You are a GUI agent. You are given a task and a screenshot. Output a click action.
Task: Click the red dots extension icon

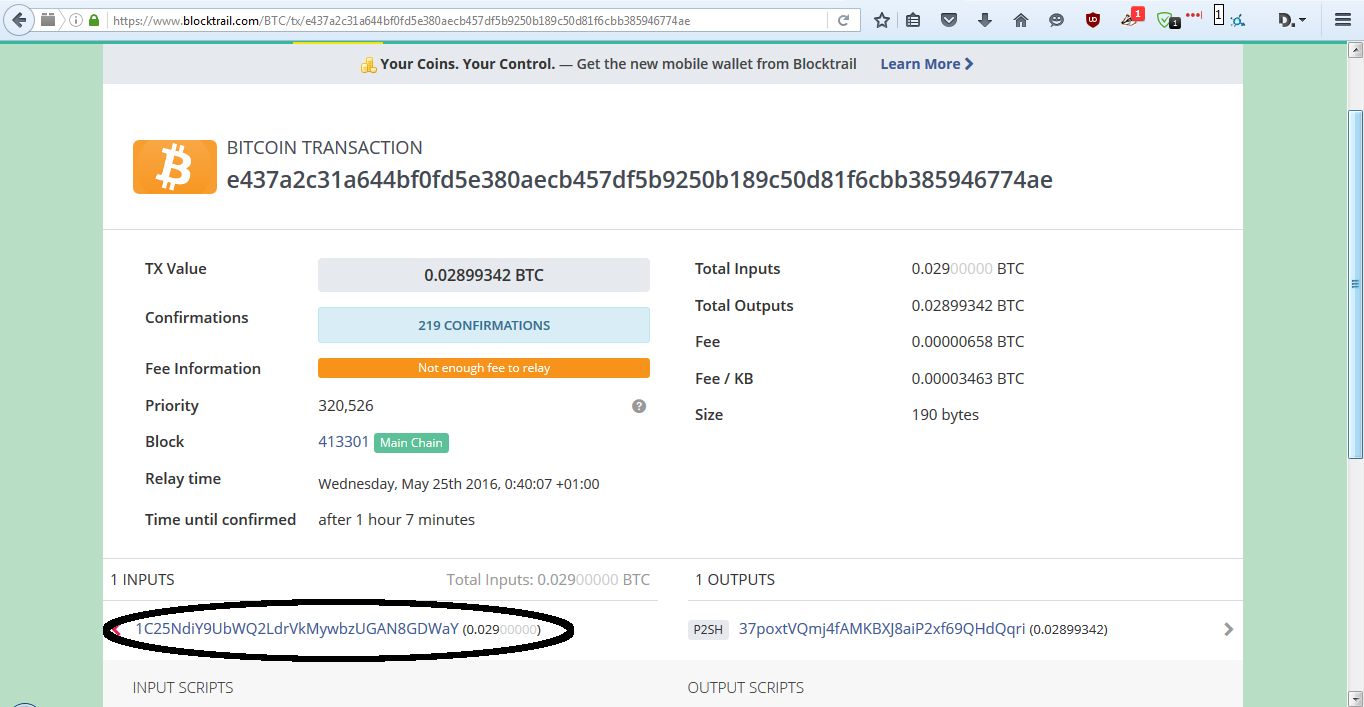[1193, 15]
